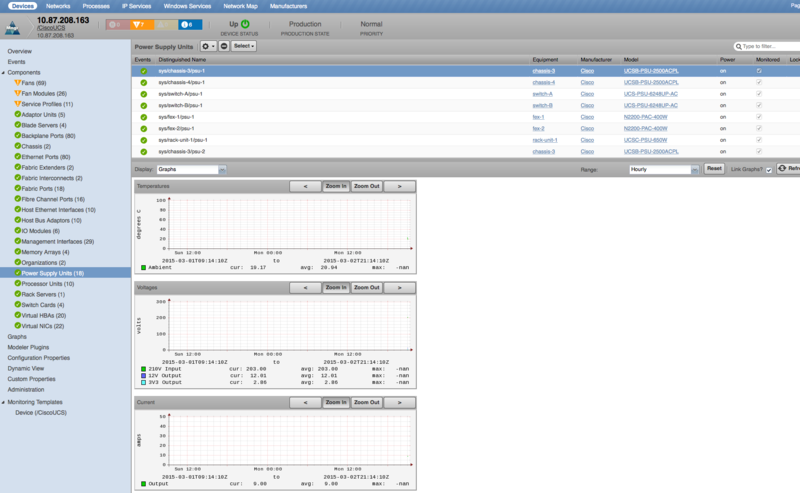Pan Current graph forward with > button
The image size is (800, 493).
pyautogui.click(x=399, y=403)
